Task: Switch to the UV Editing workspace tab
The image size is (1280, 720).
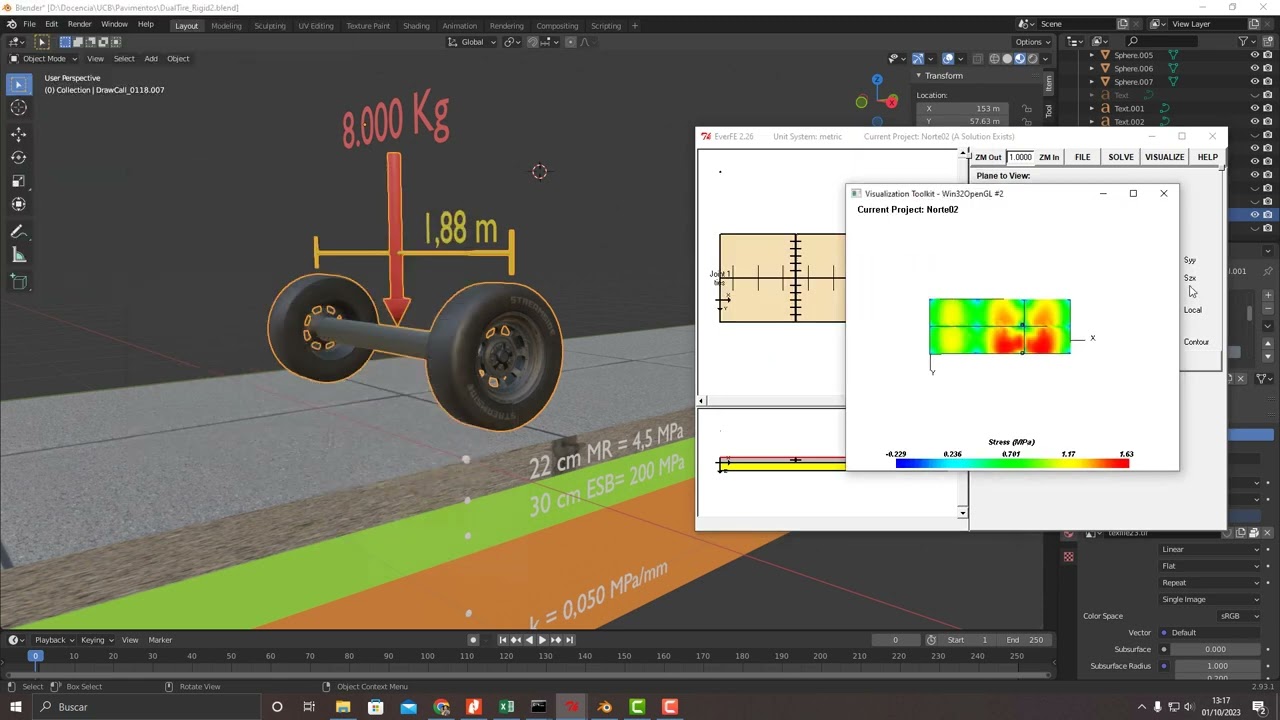Action: tap(316, 26)
